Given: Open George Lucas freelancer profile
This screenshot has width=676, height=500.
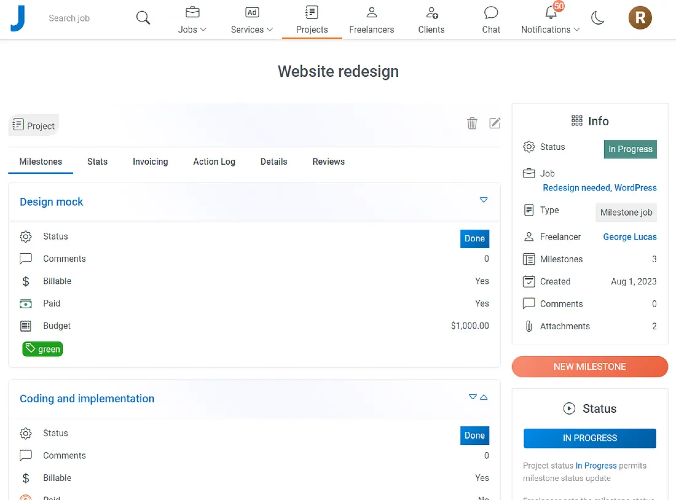Looking at the screenshot, I should coord(629,237).
